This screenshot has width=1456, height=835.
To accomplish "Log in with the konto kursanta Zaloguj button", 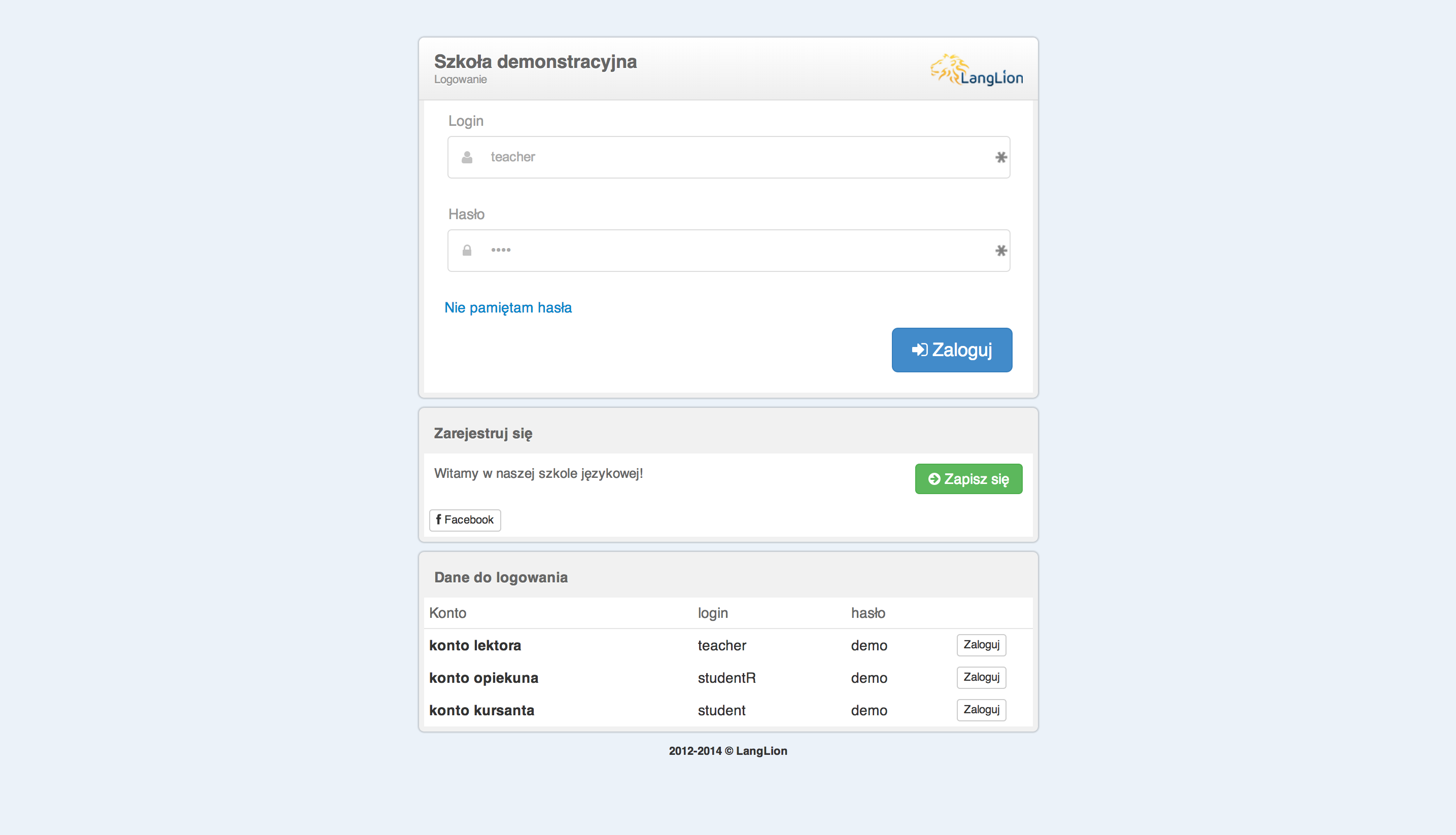I will [x=981, y=710].
